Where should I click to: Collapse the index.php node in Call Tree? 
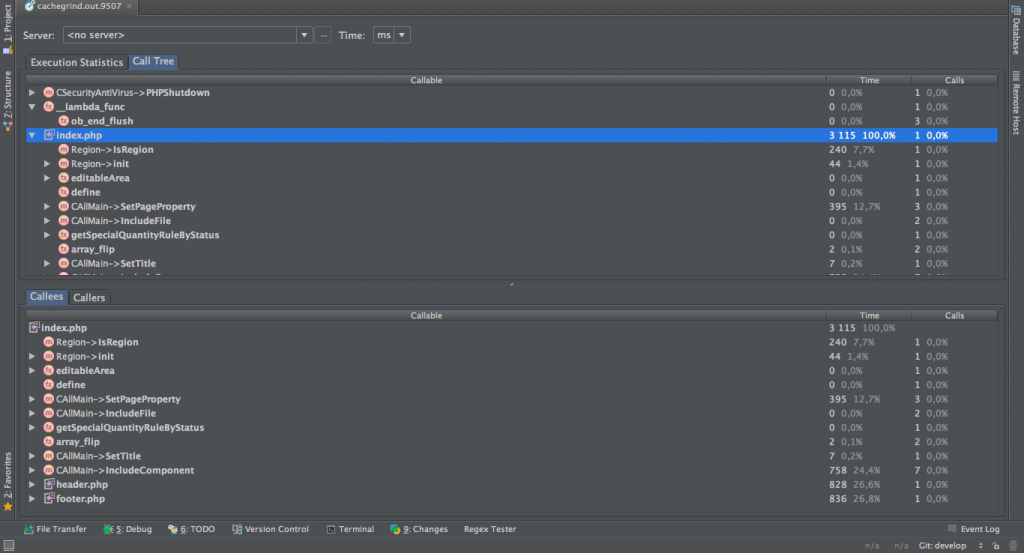(x=32, y=135)
